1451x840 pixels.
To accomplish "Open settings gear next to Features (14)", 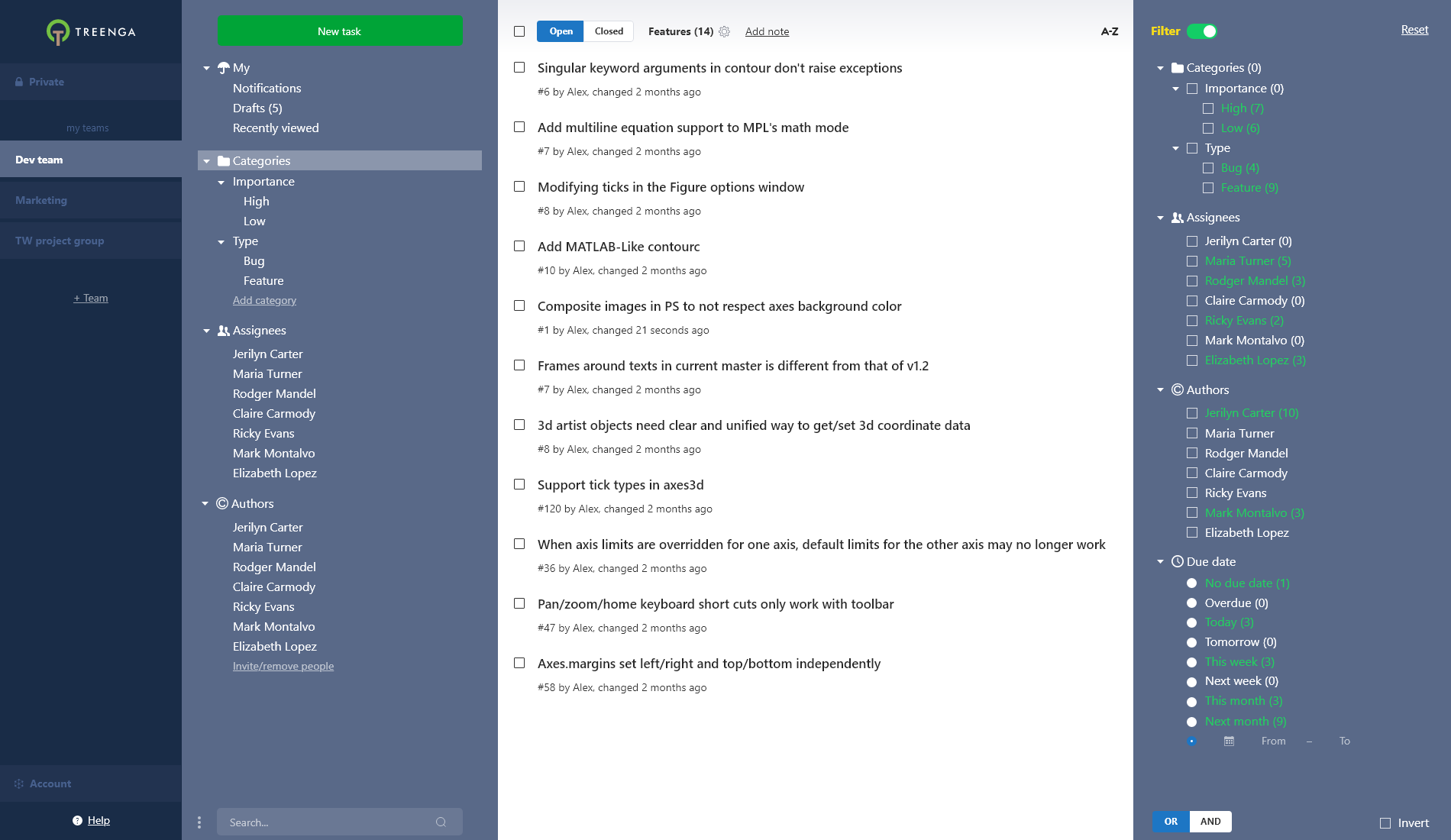I will 725,31.
